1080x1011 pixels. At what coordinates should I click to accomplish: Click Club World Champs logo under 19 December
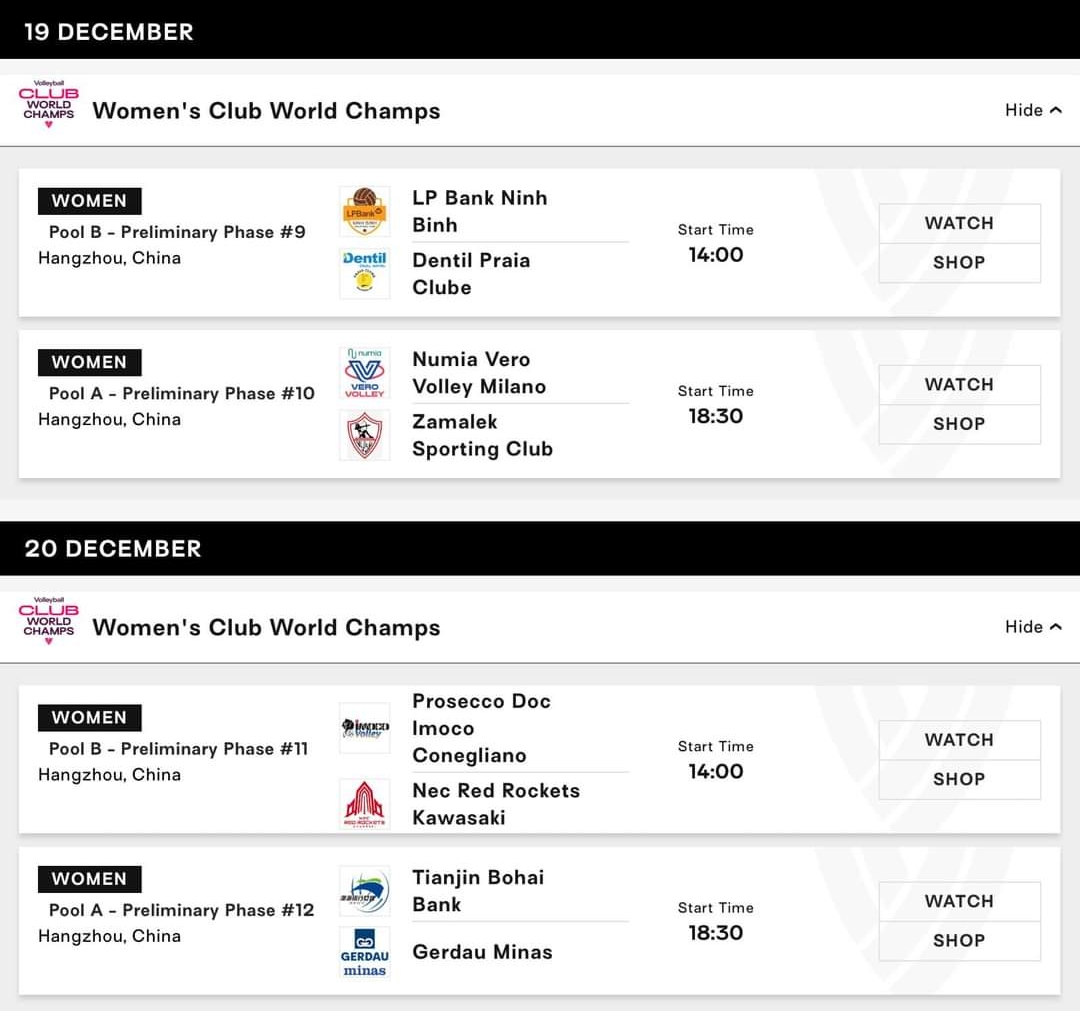pos(48,104)
